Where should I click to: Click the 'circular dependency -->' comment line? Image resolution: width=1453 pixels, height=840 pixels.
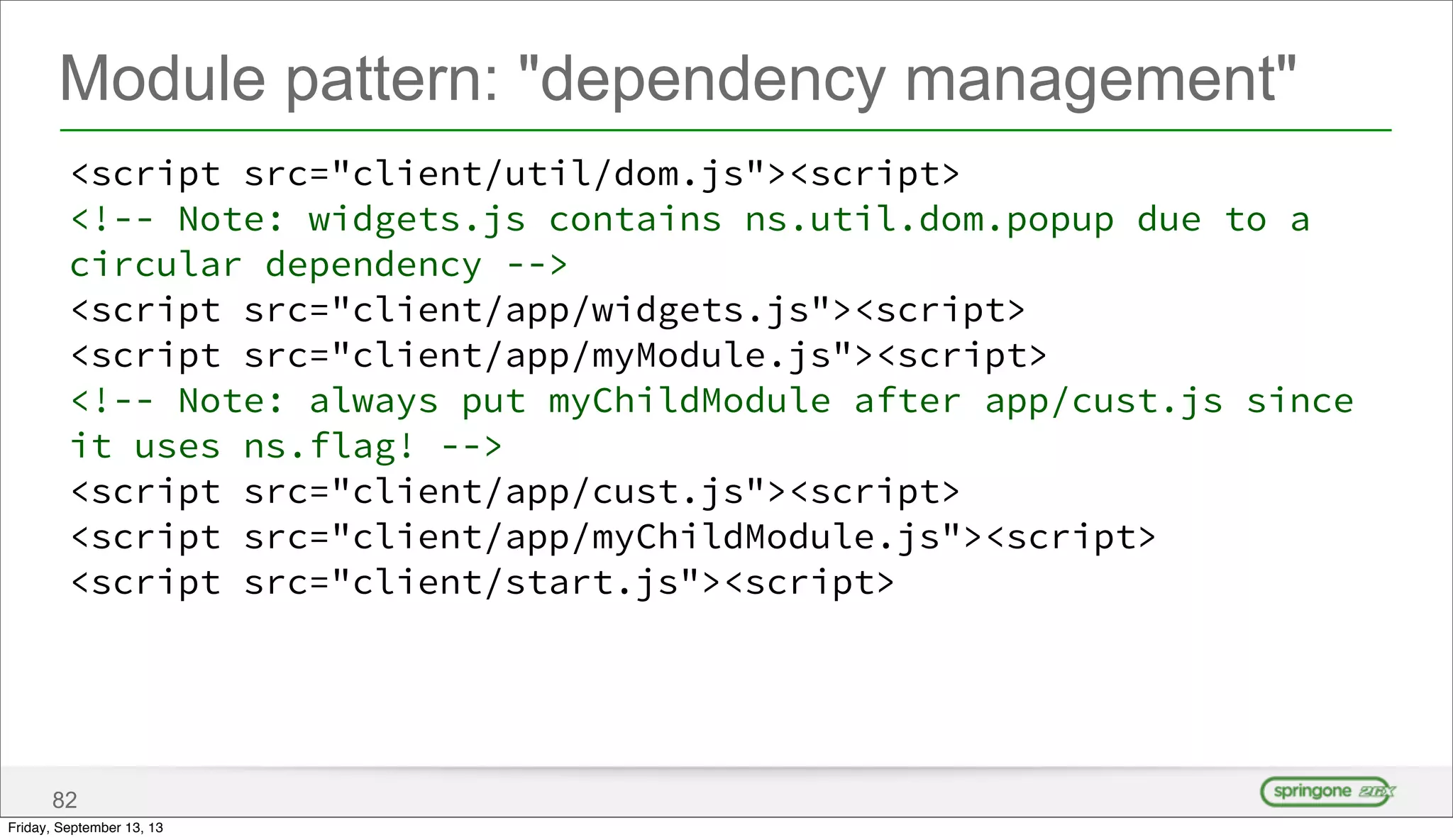(x=319, y=265)
